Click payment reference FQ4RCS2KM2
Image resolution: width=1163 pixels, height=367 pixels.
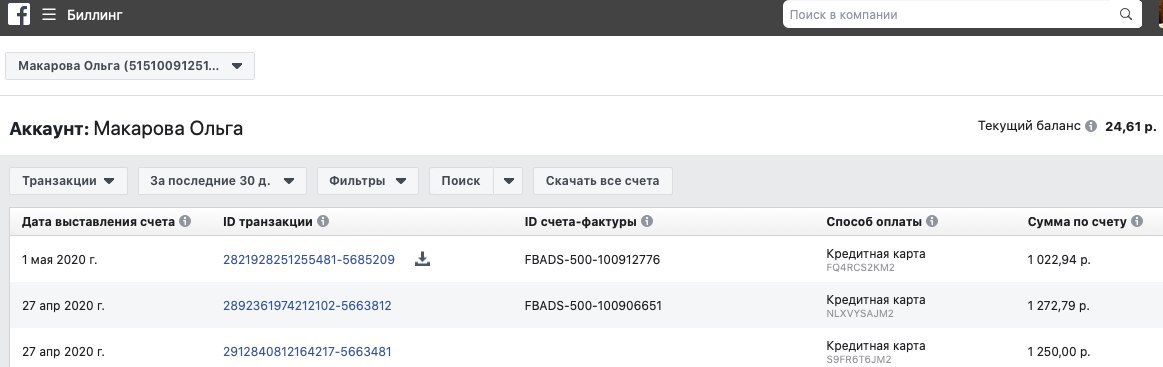click(x=860, y=268)
